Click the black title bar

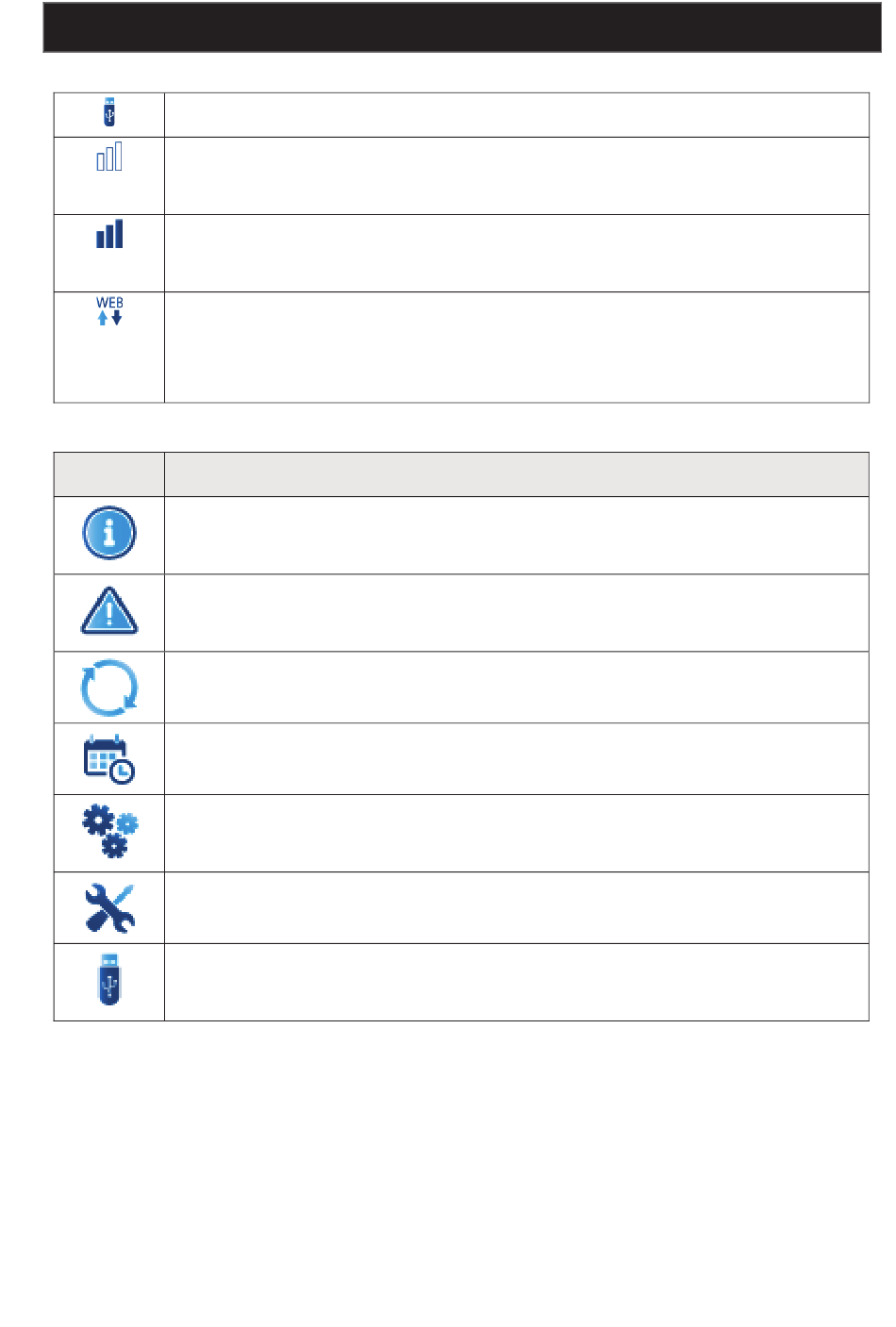[462, 26]
